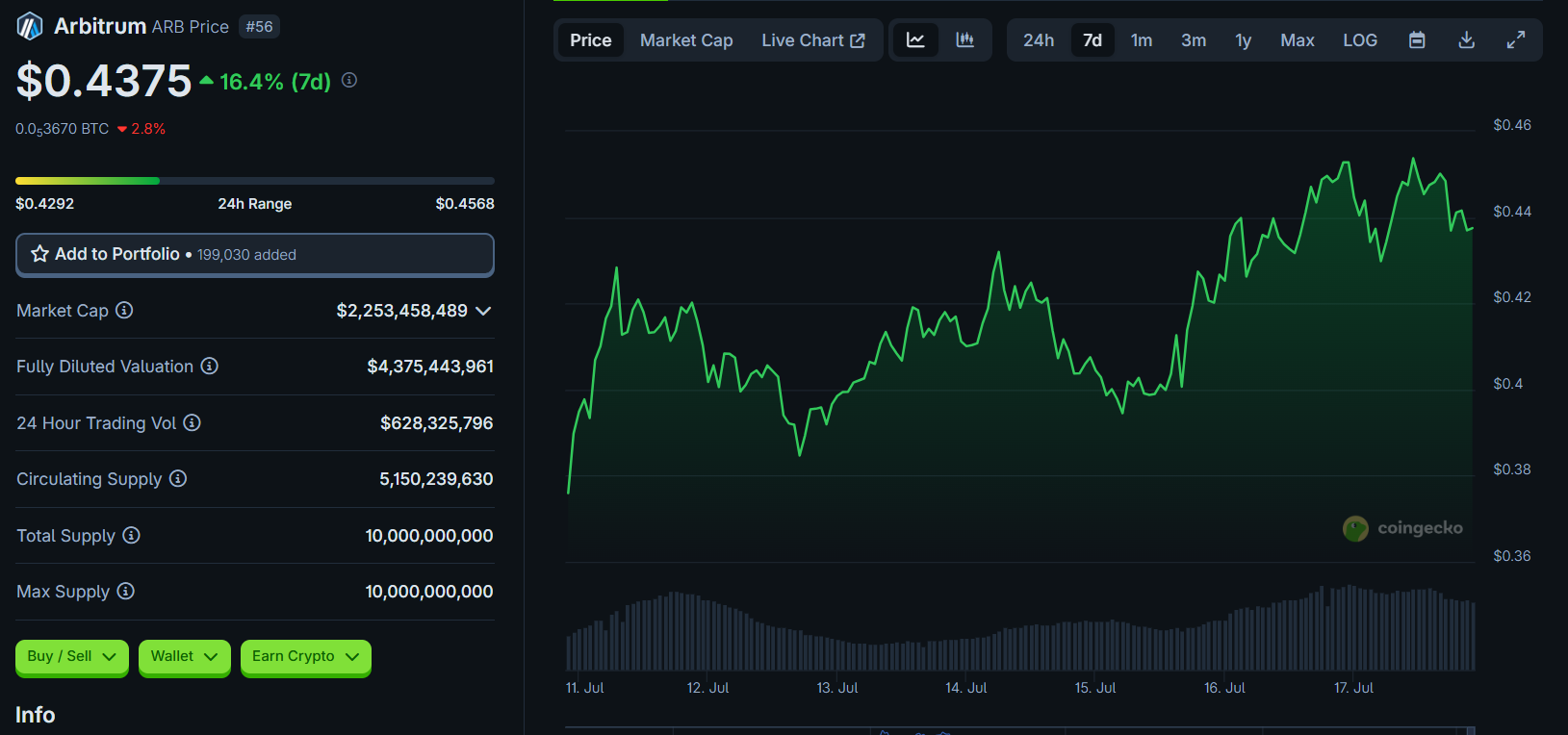Open the Buy / Sell dropdown
1568x735 pixels.
tap(72, 657)
